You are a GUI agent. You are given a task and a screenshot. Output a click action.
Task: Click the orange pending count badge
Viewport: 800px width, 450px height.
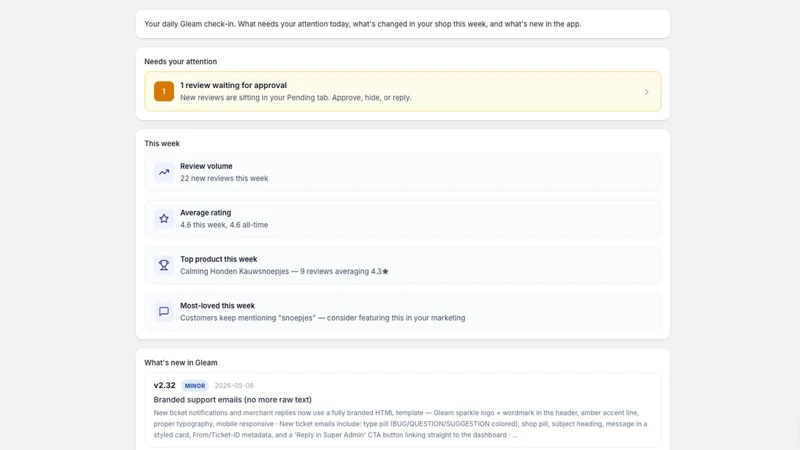click(164, 91)
